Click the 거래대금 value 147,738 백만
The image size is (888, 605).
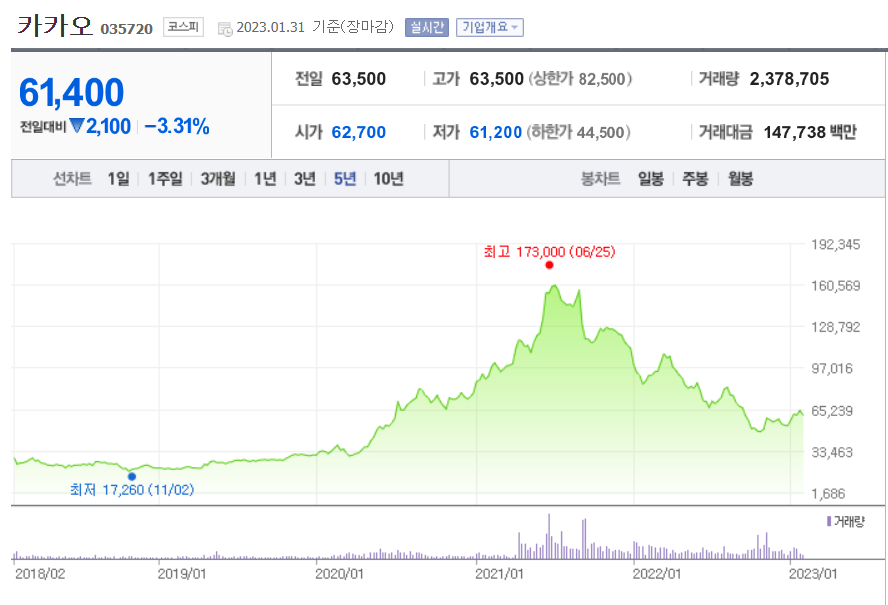(810, 132)
